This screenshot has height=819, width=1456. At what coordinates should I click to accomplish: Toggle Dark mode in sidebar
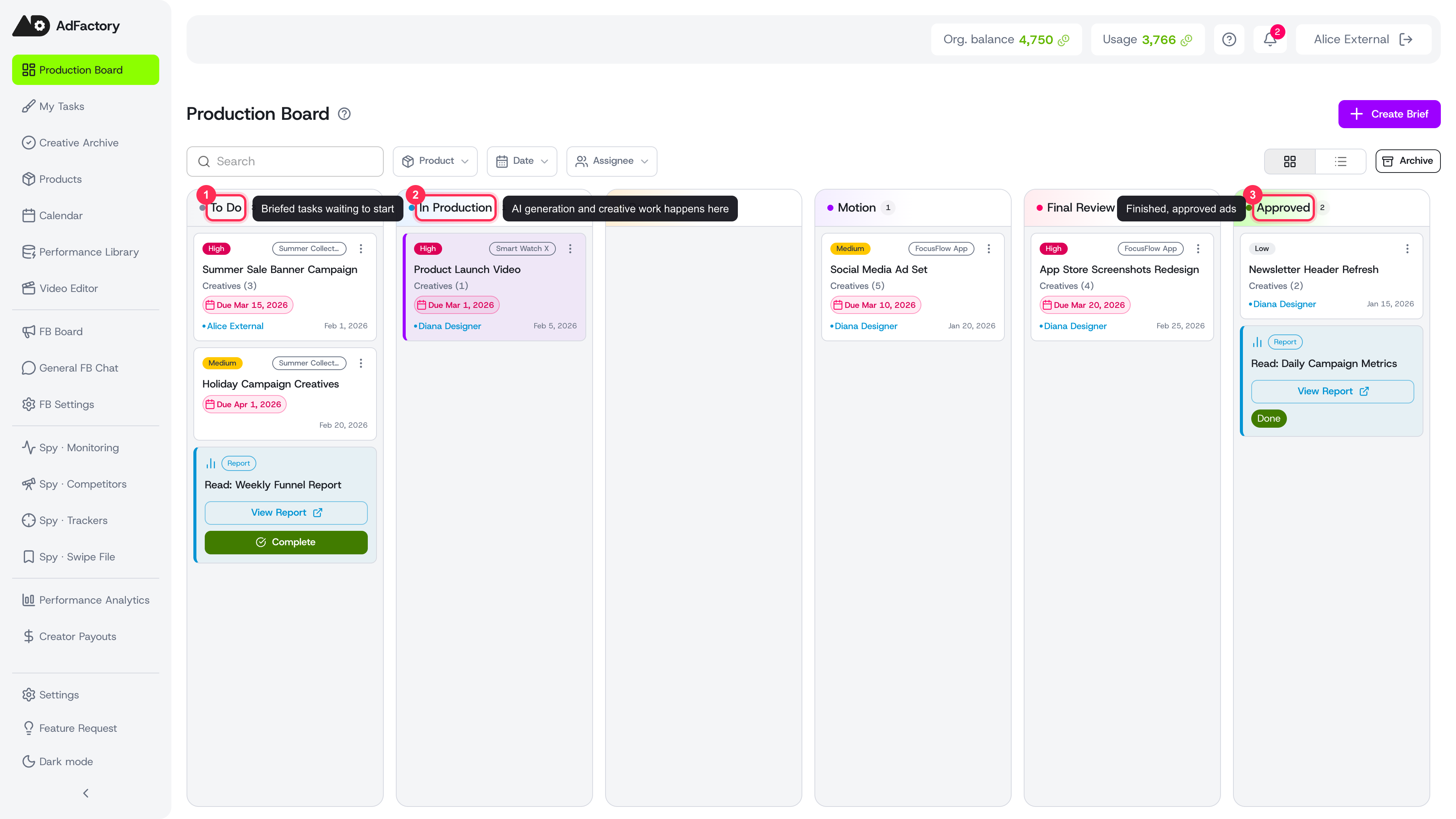pos(86,761)
